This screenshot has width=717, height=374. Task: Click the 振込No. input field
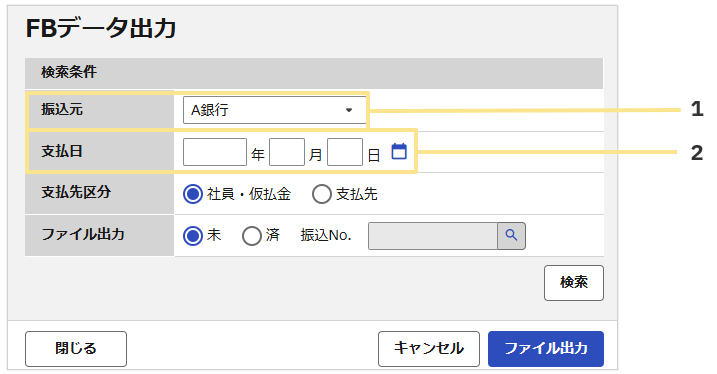click(433, 236)
